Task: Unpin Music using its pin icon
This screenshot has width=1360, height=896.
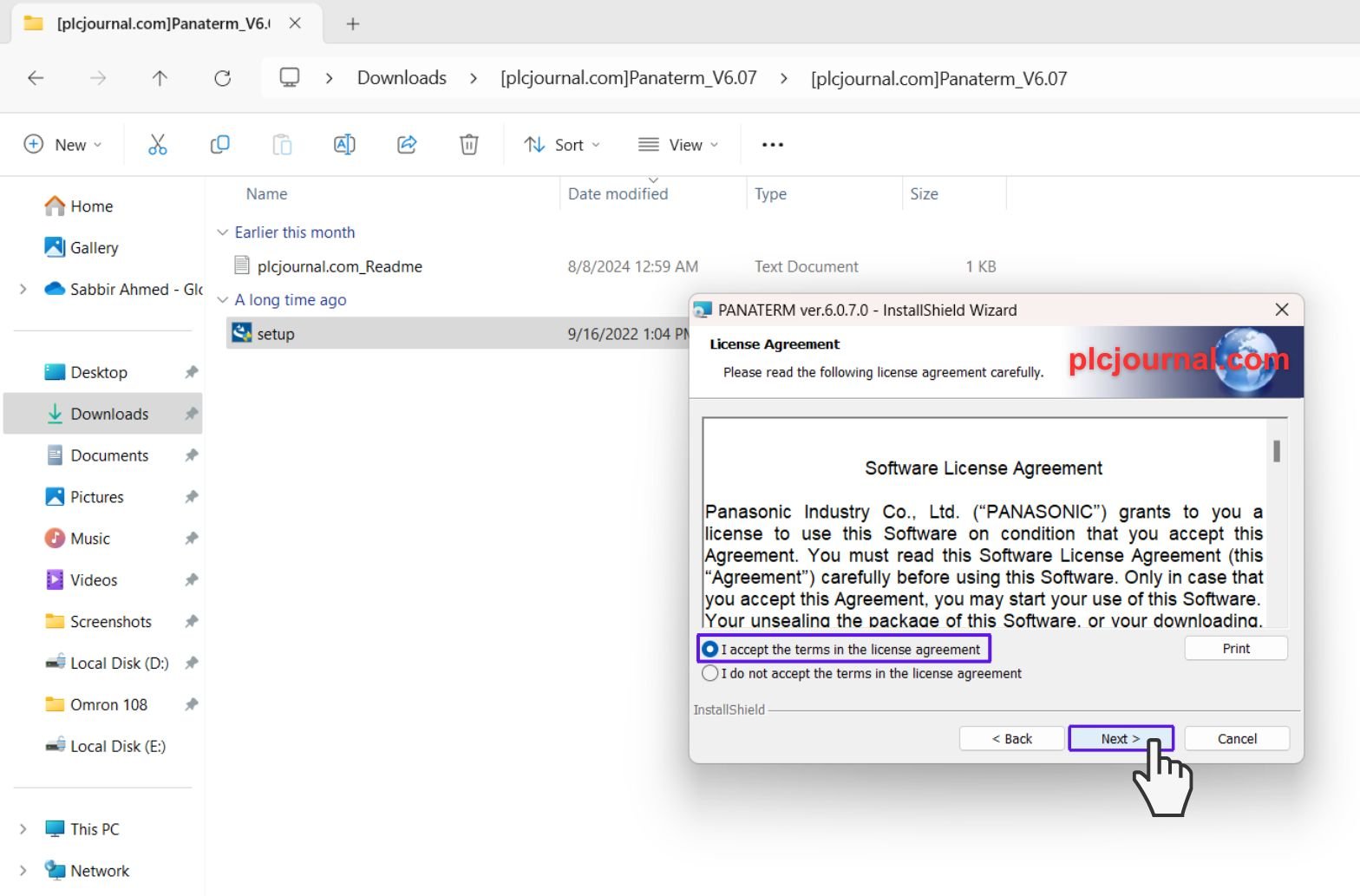Action: (191, 539)
